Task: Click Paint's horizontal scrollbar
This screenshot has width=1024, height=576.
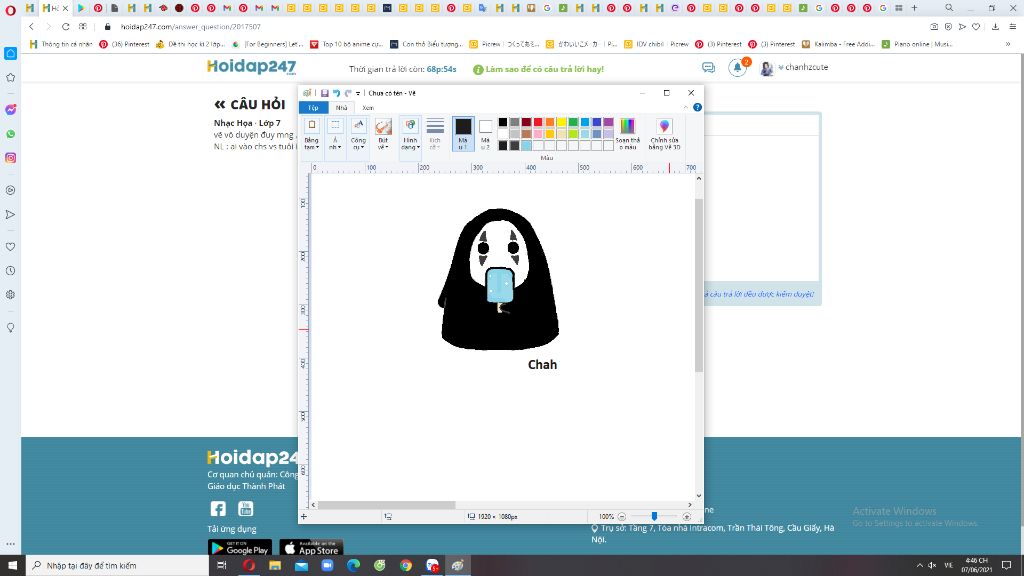Action: click(386, 505)
